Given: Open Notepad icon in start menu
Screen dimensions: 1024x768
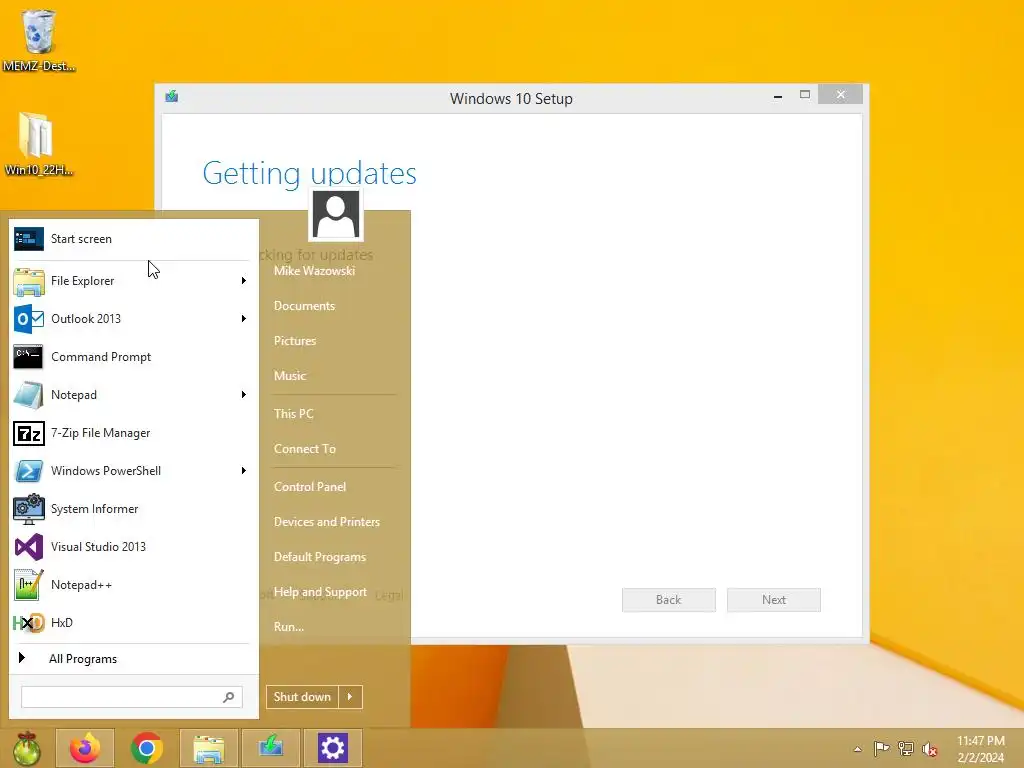Looking at the screenshot, I should coord(29,394).
